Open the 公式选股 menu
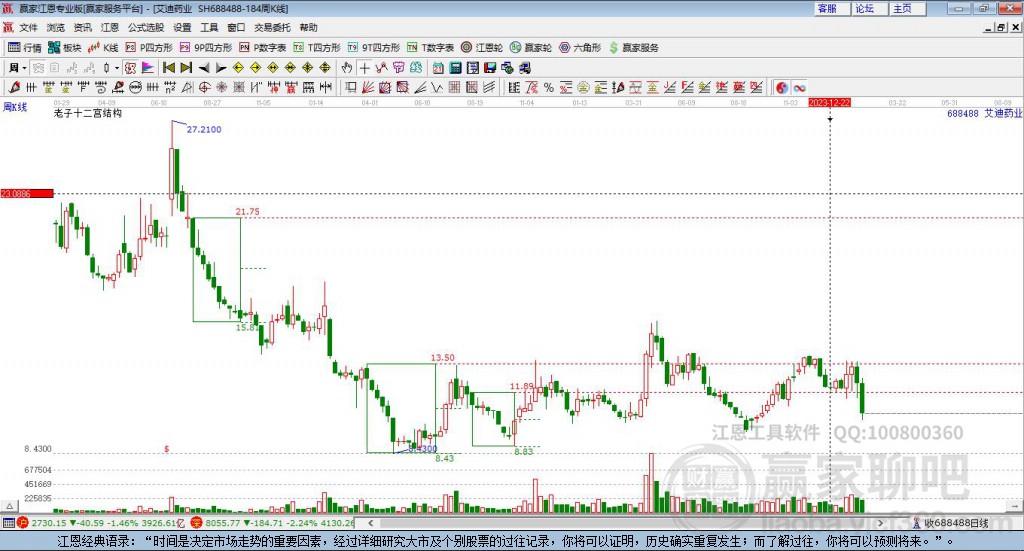Image resolution: width=1024 pixels, height=551 pixels. click(x=146, y=27)
